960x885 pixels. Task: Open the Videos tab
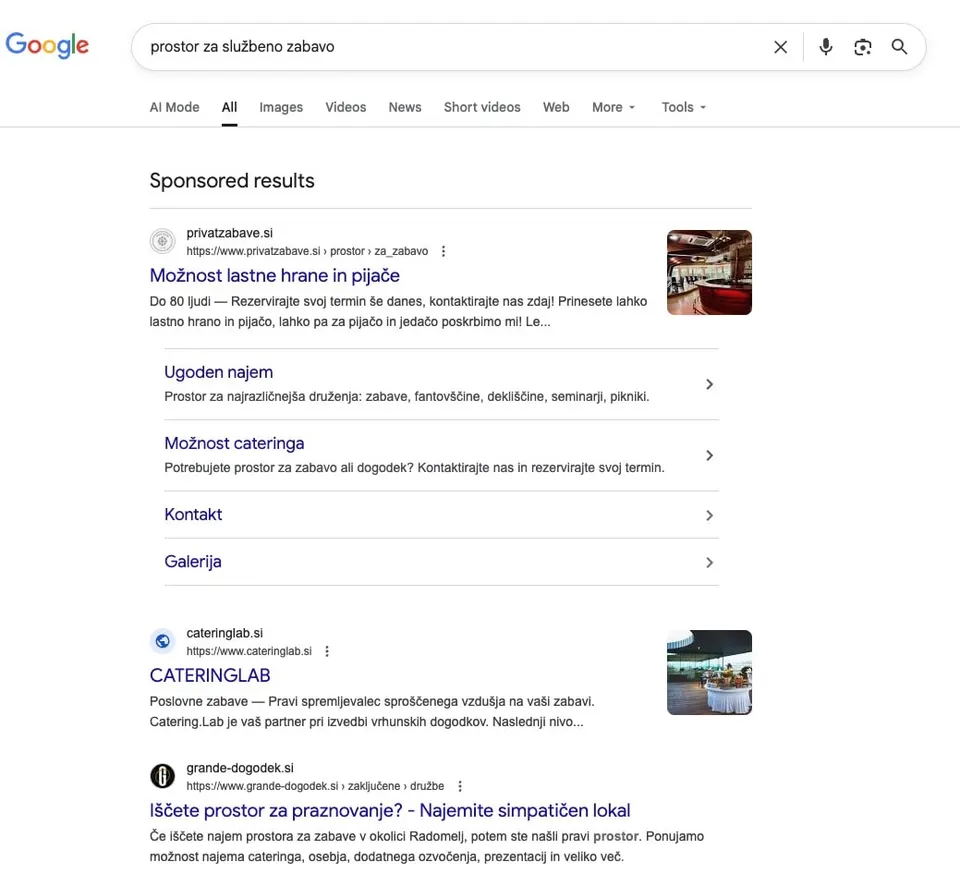pyautogui.click(x=345, y=107)
